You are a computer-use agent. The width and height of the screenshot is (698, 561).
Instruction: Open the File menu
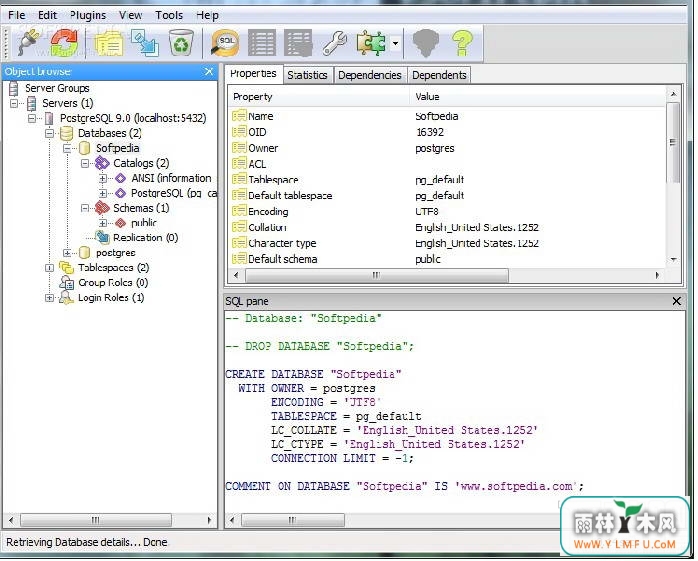coord(16,15)
